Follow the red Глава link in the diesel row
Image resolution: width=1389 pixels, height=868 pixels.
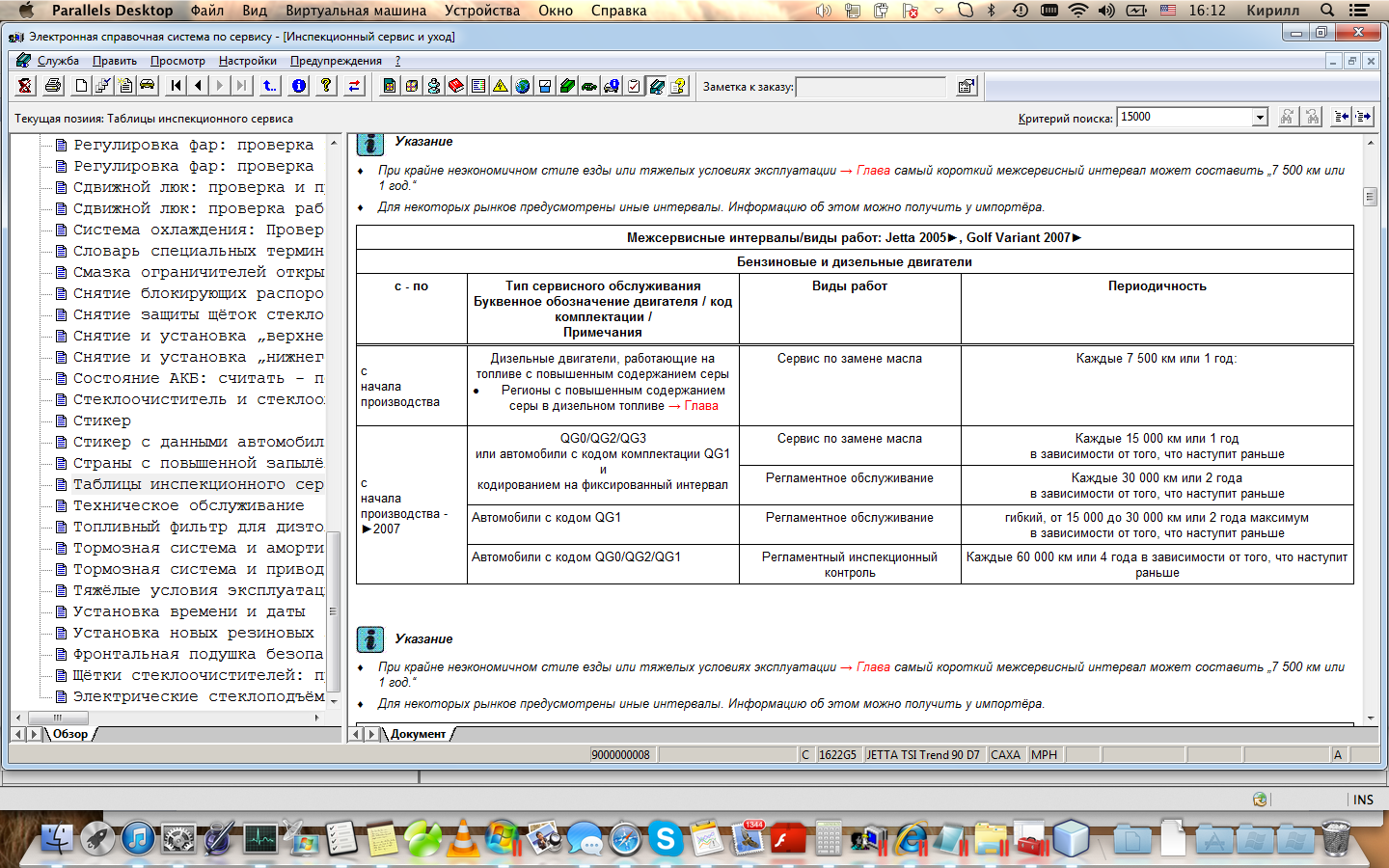[x=701, y=406]
